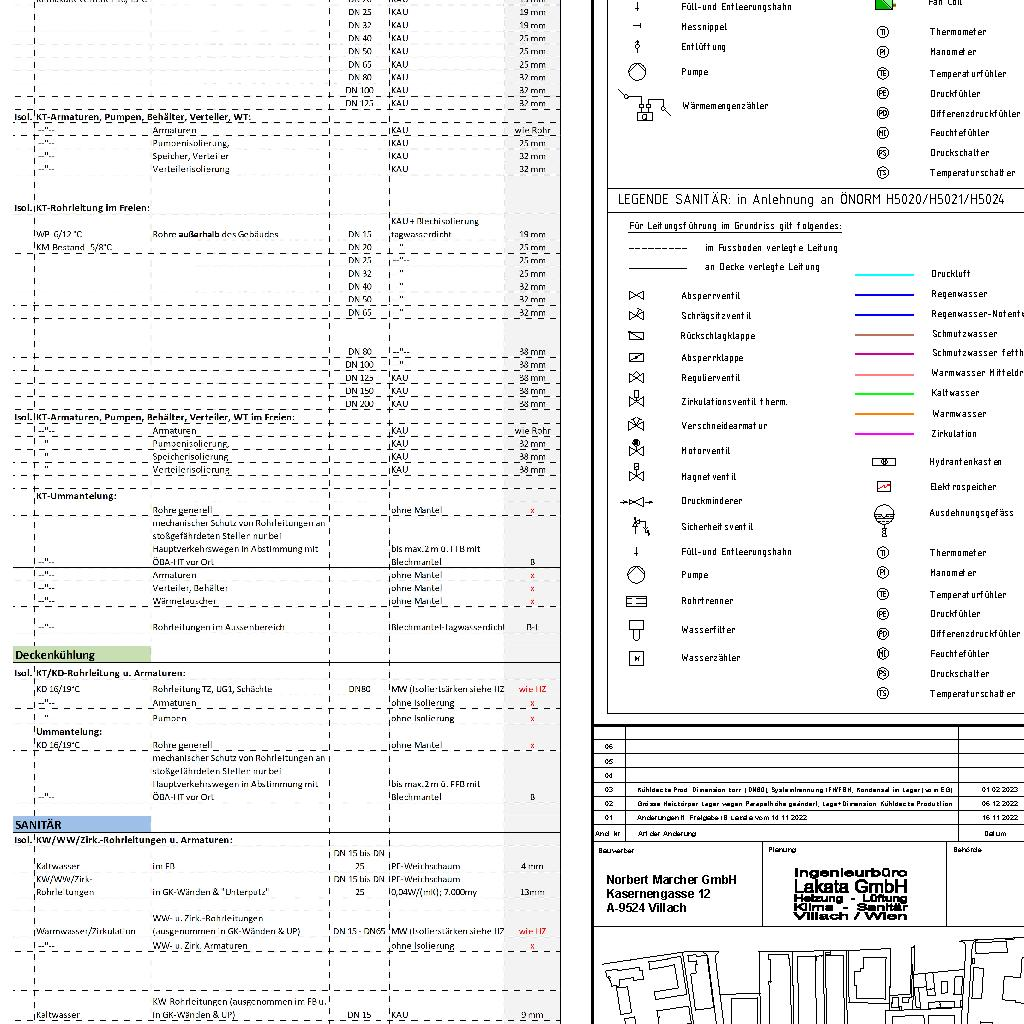Click revision date '06.12.2022'

pos(999,804)
